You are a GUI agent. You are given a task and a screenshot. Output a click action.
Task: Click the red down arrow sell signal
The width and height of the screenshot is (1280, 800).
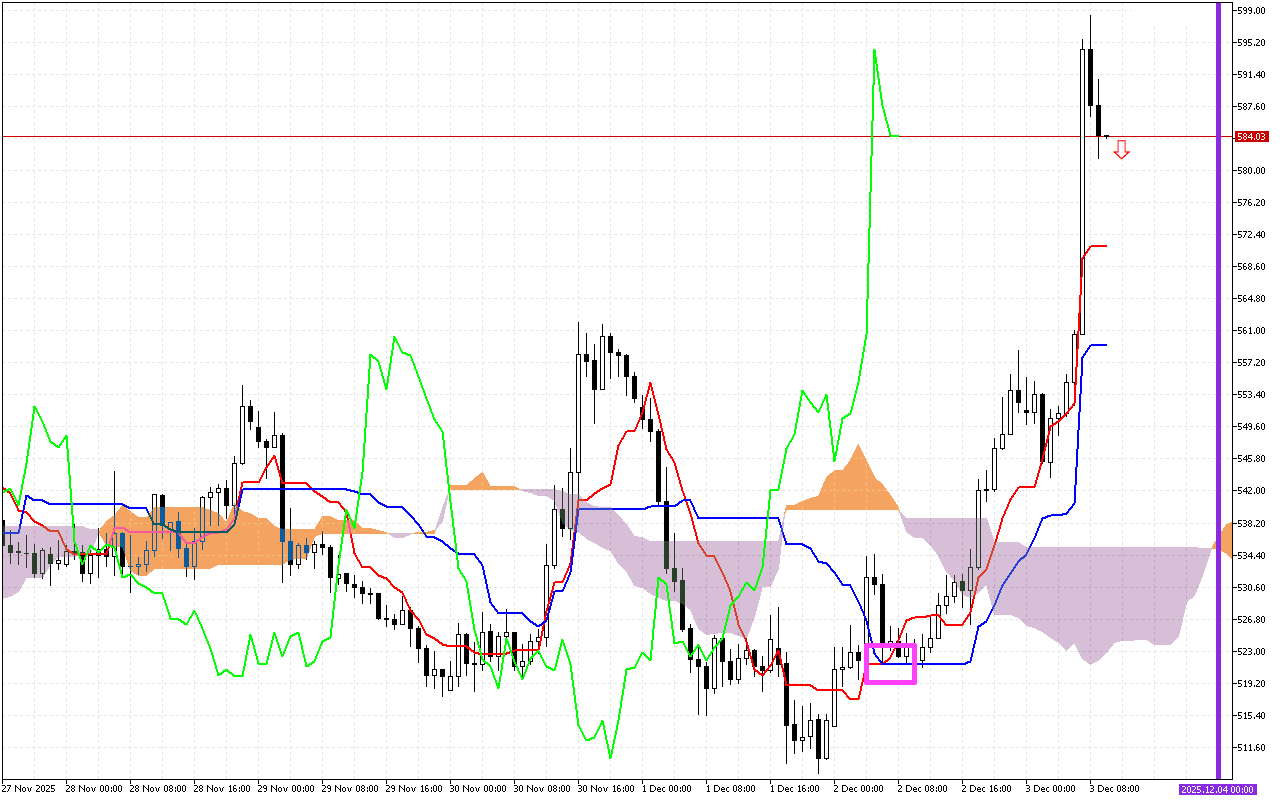[x=1122, y=150]
